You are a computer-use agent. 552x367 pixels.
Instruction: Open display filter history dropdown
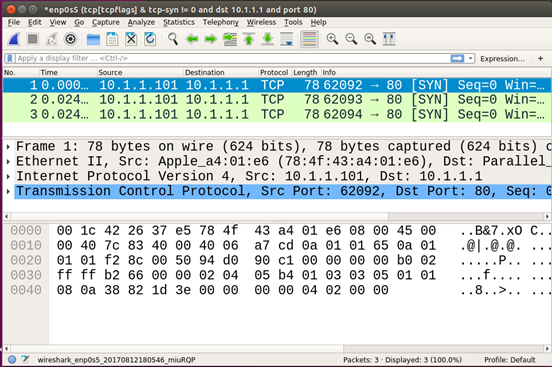(471, 58)
